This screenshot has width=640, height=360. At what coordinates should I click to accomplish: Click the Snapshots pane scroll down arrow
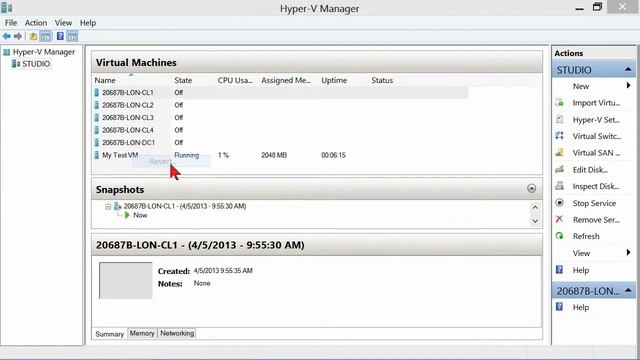point(535,221)
